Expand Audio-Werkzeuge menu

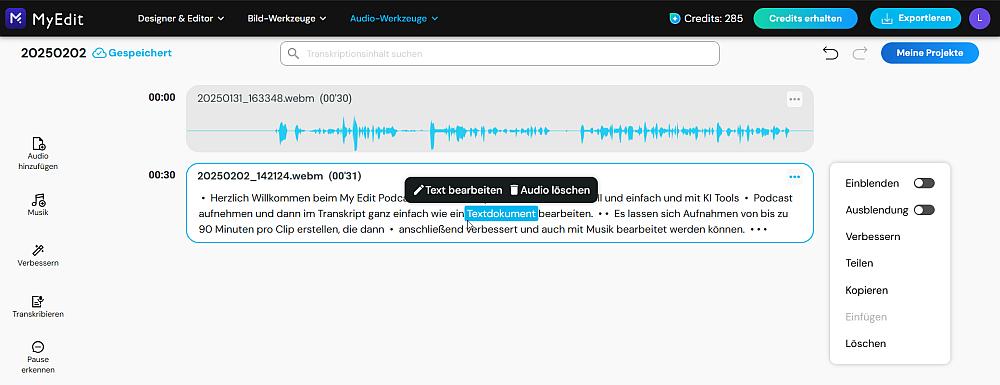[x=394, y=18]
